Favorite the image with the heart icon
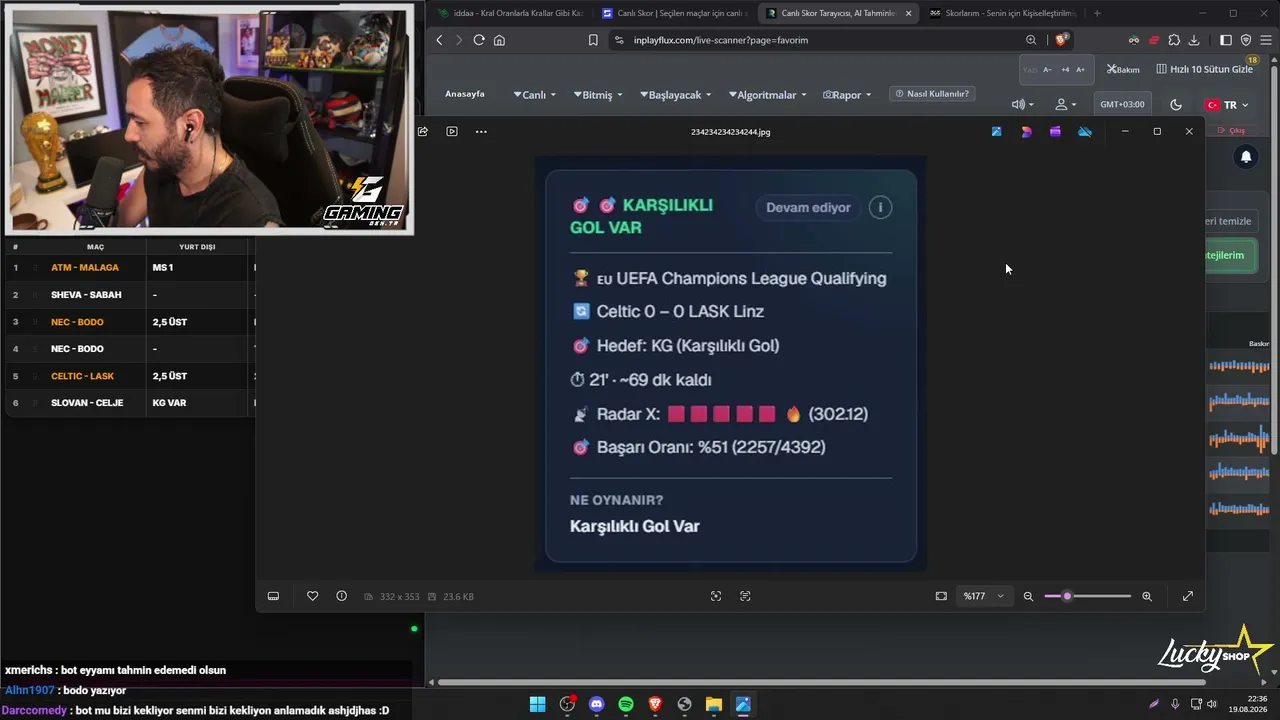This screenshot has height=720, width=1280. (313, 596)
